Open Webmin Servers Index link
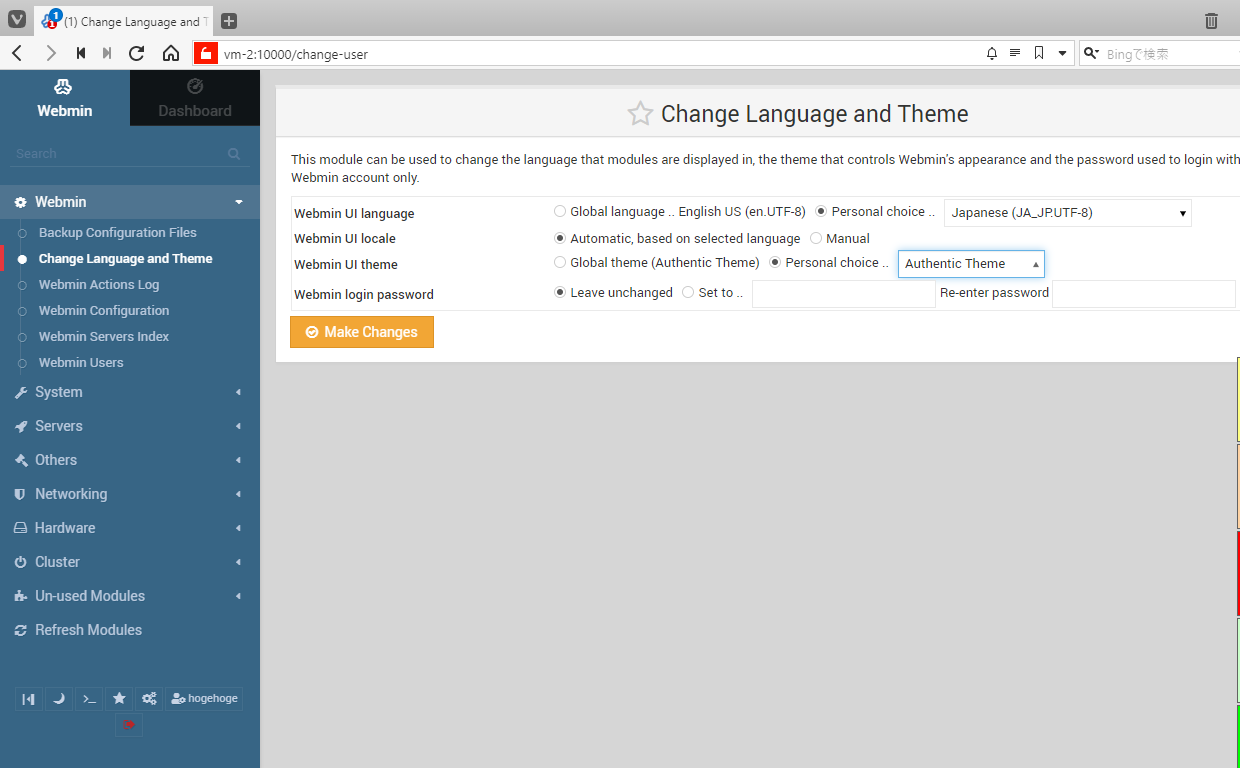 [104, 336]
